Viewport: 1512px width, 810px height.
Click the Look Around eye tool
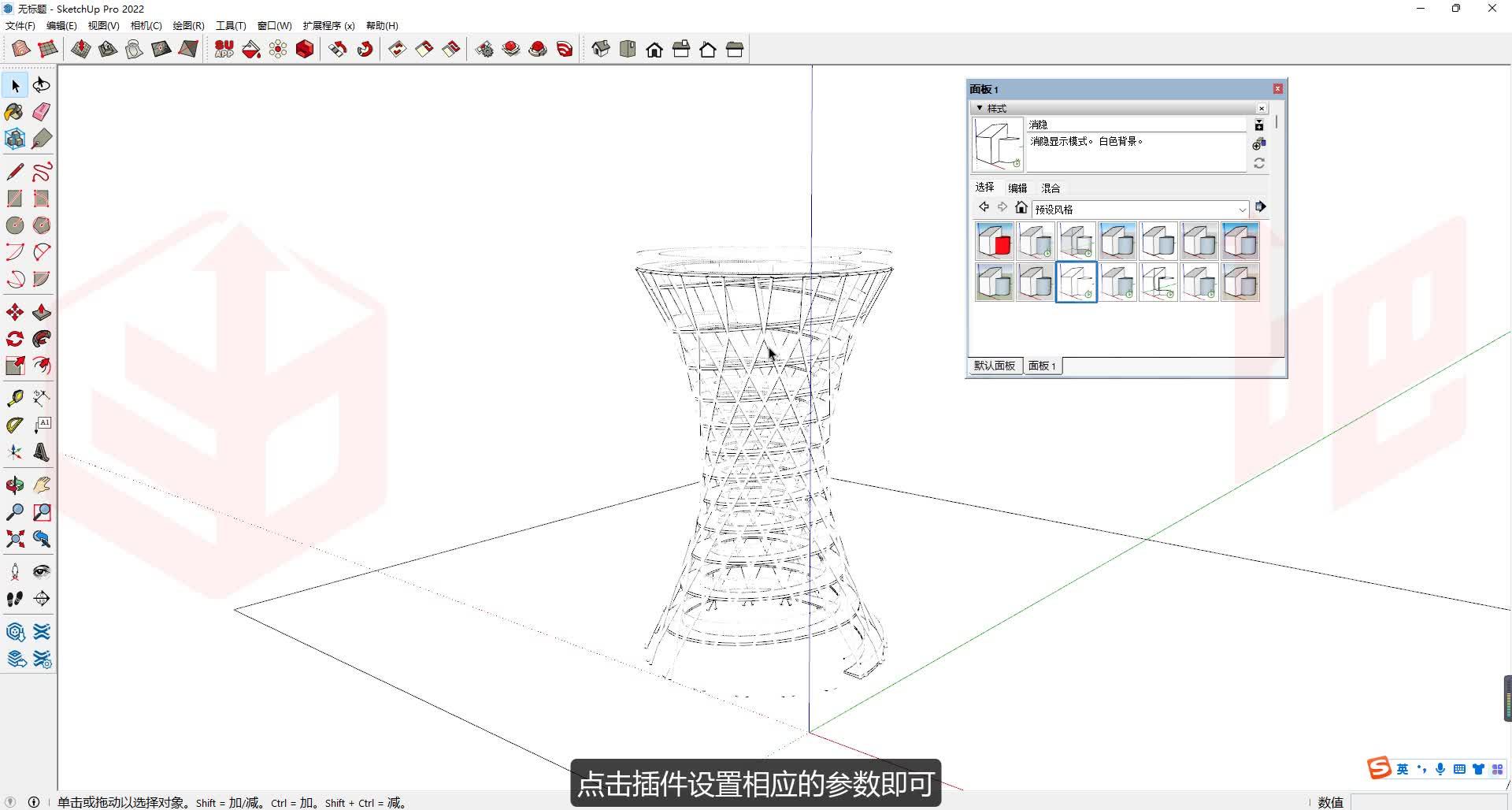click(x=42, y=571)
